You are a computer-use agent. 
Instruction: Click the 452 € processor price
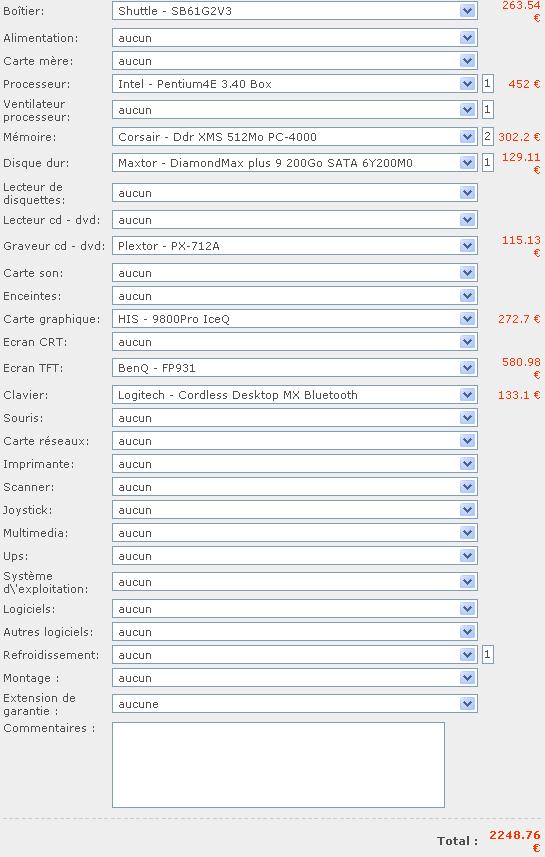point(524,84)
